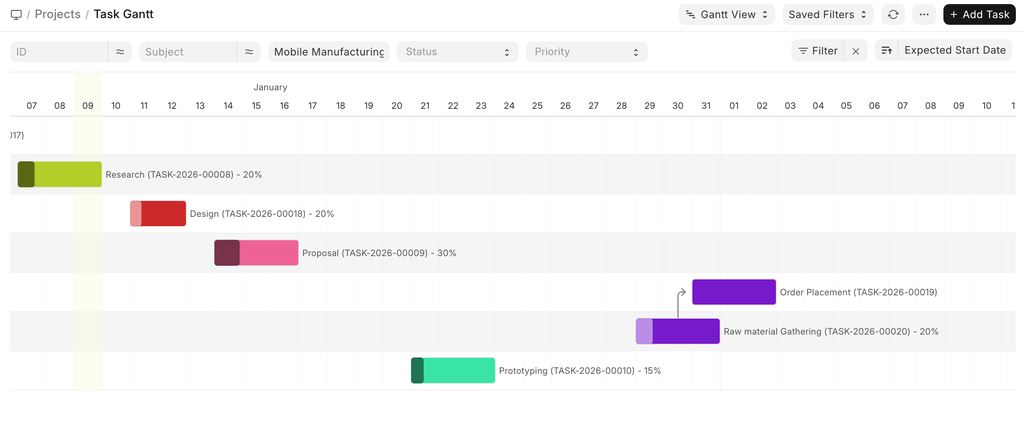Click the dependency arrow to Order Placement
Screen dimensions: 1024x443
tap(679, 301)
